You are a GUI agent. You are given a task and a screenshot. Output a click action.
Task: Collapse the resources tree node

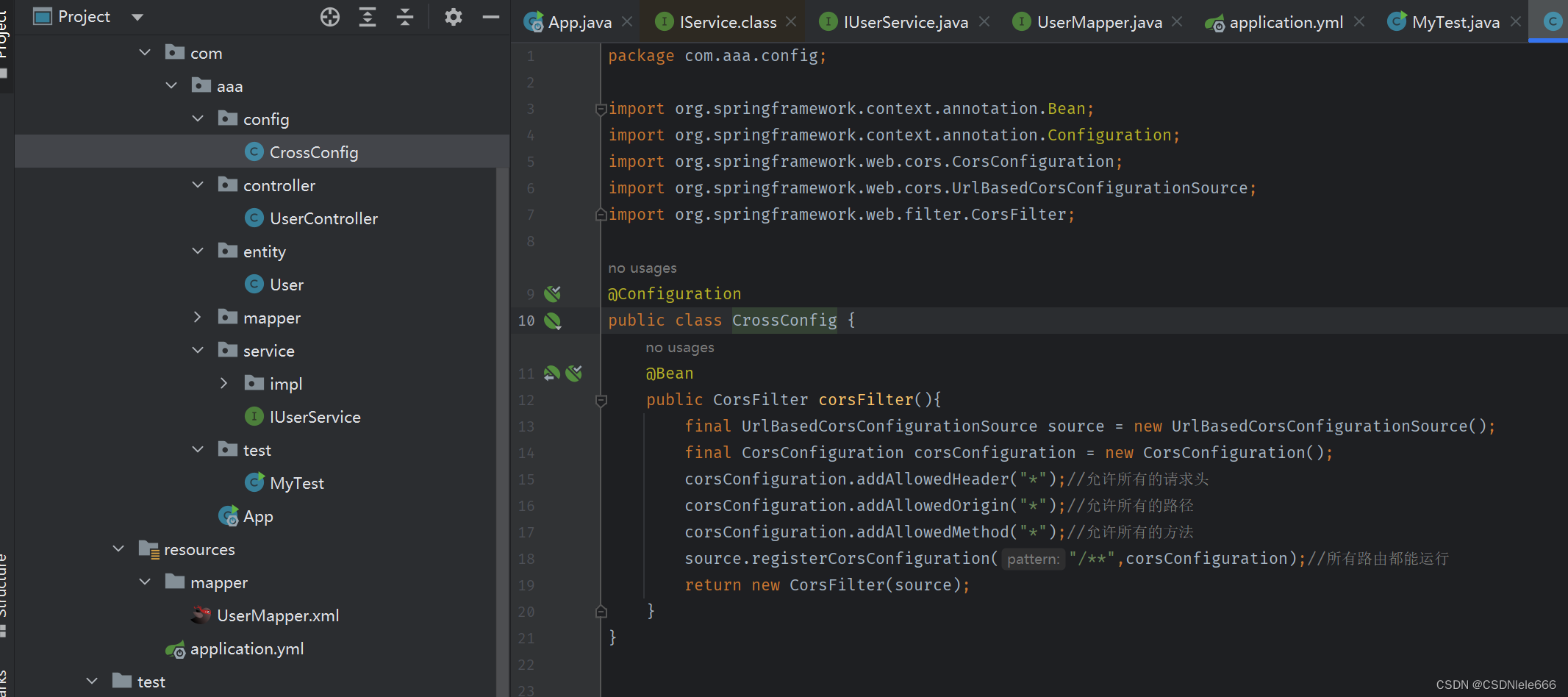(118, 548)
